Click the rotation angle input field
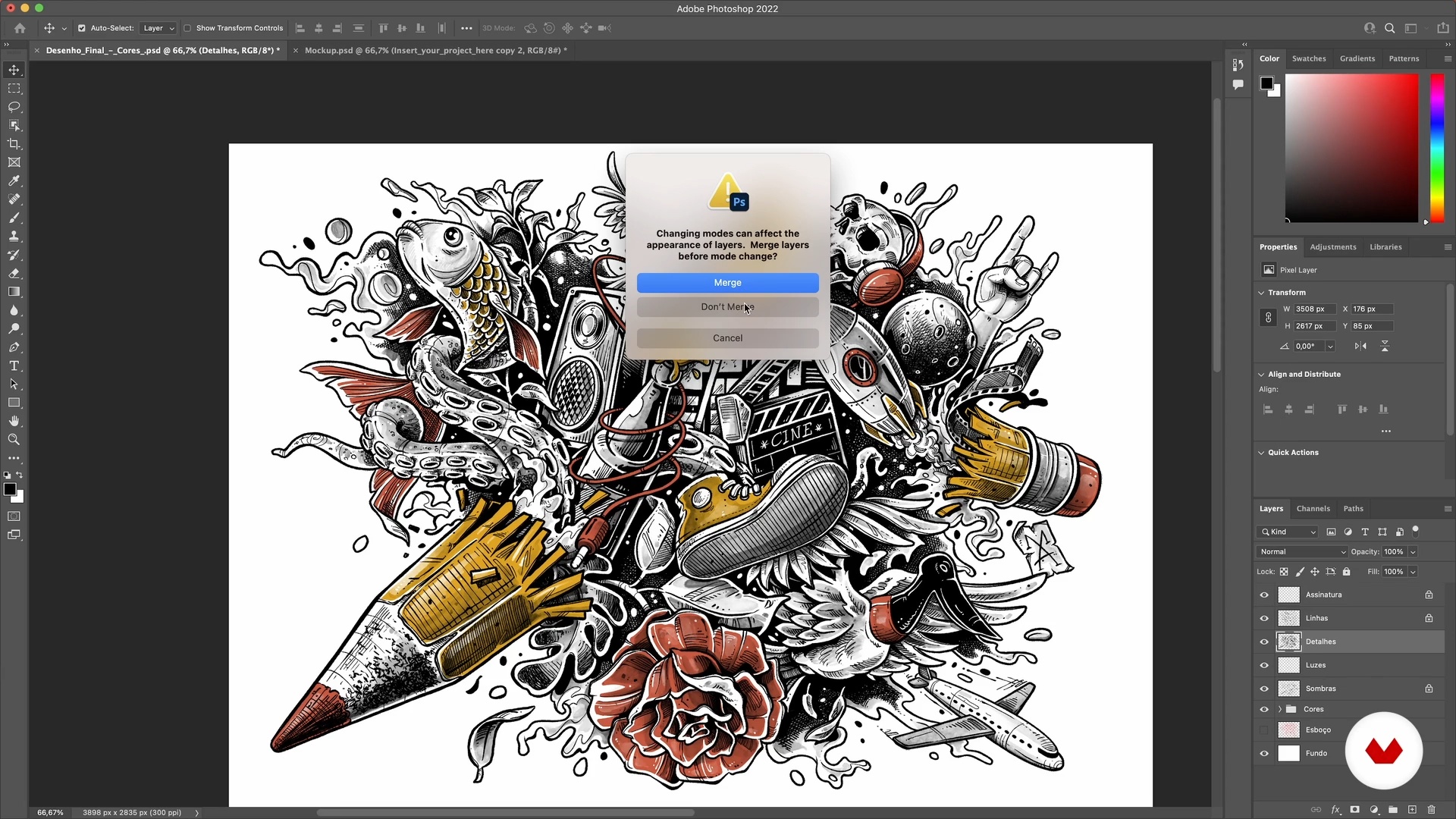 pos(1309,347)
